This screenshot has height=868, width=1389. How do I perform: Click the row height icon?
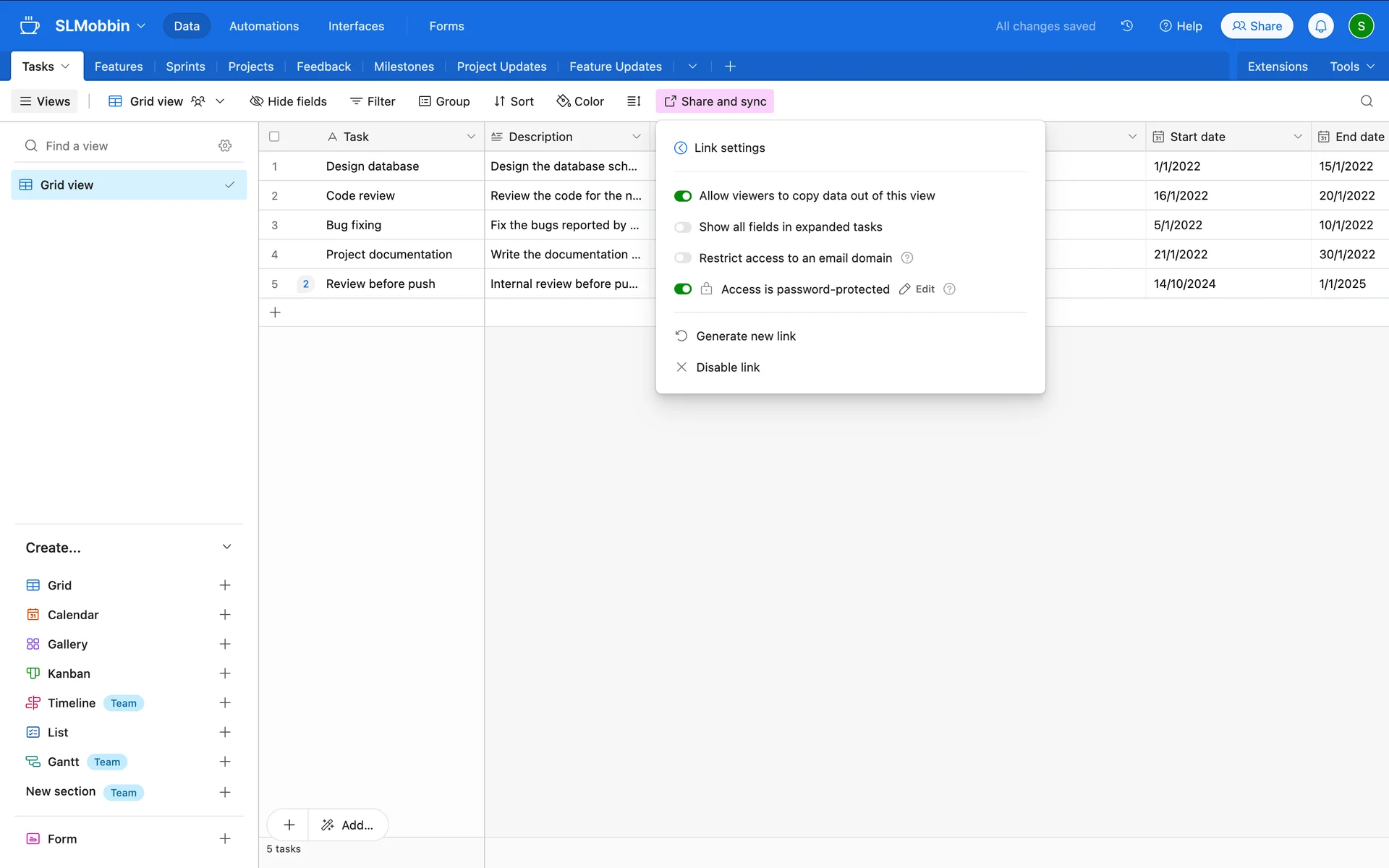coord(634,101)
